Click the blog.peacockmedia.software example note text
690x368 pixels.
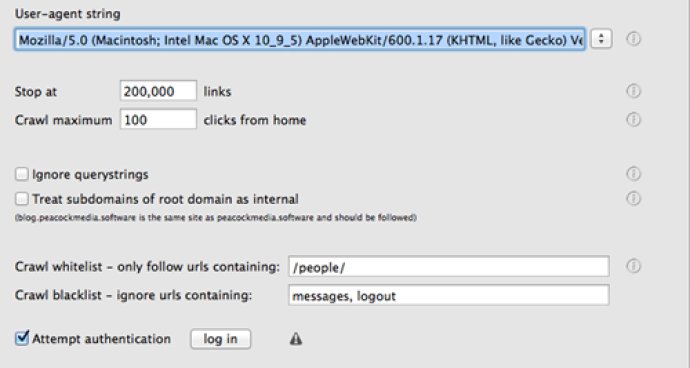pyautogui.click(x=216, y=218)
